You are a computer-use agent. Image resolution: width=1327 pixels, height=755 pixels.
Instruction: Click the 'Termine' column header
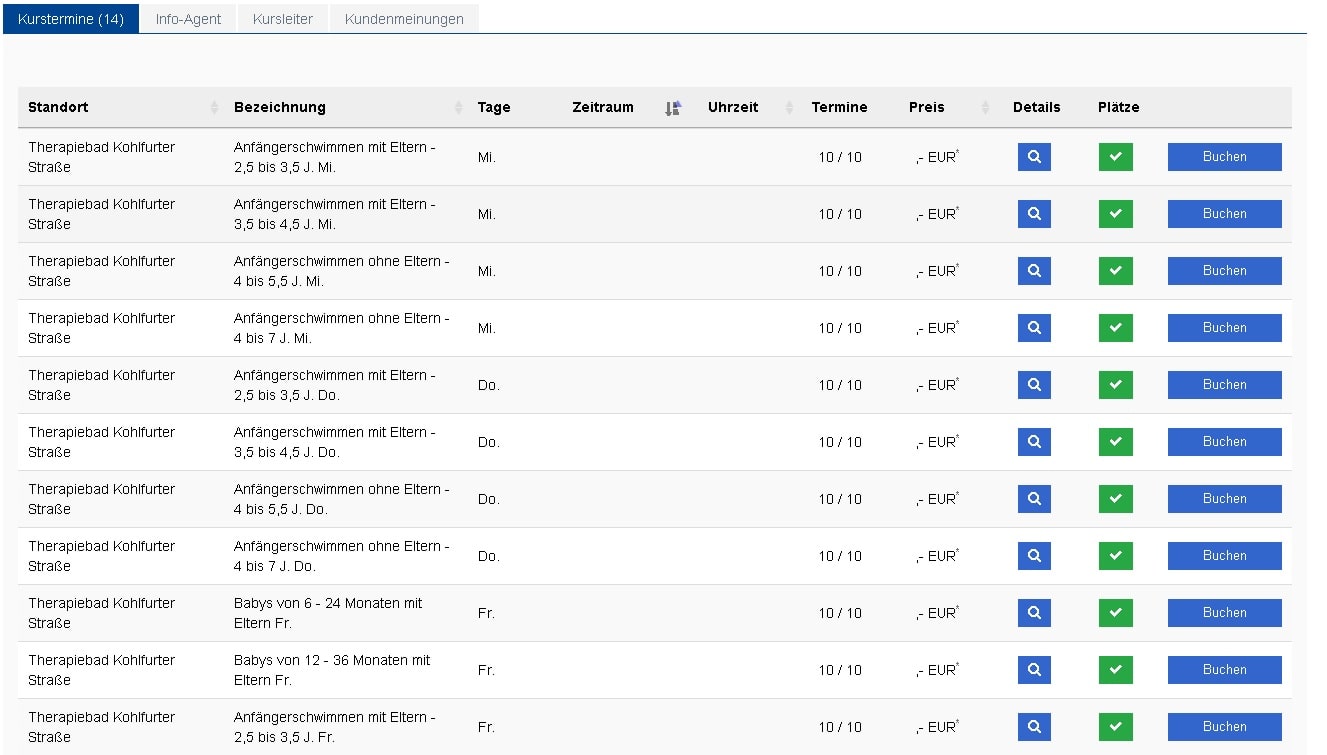point(839,108)
